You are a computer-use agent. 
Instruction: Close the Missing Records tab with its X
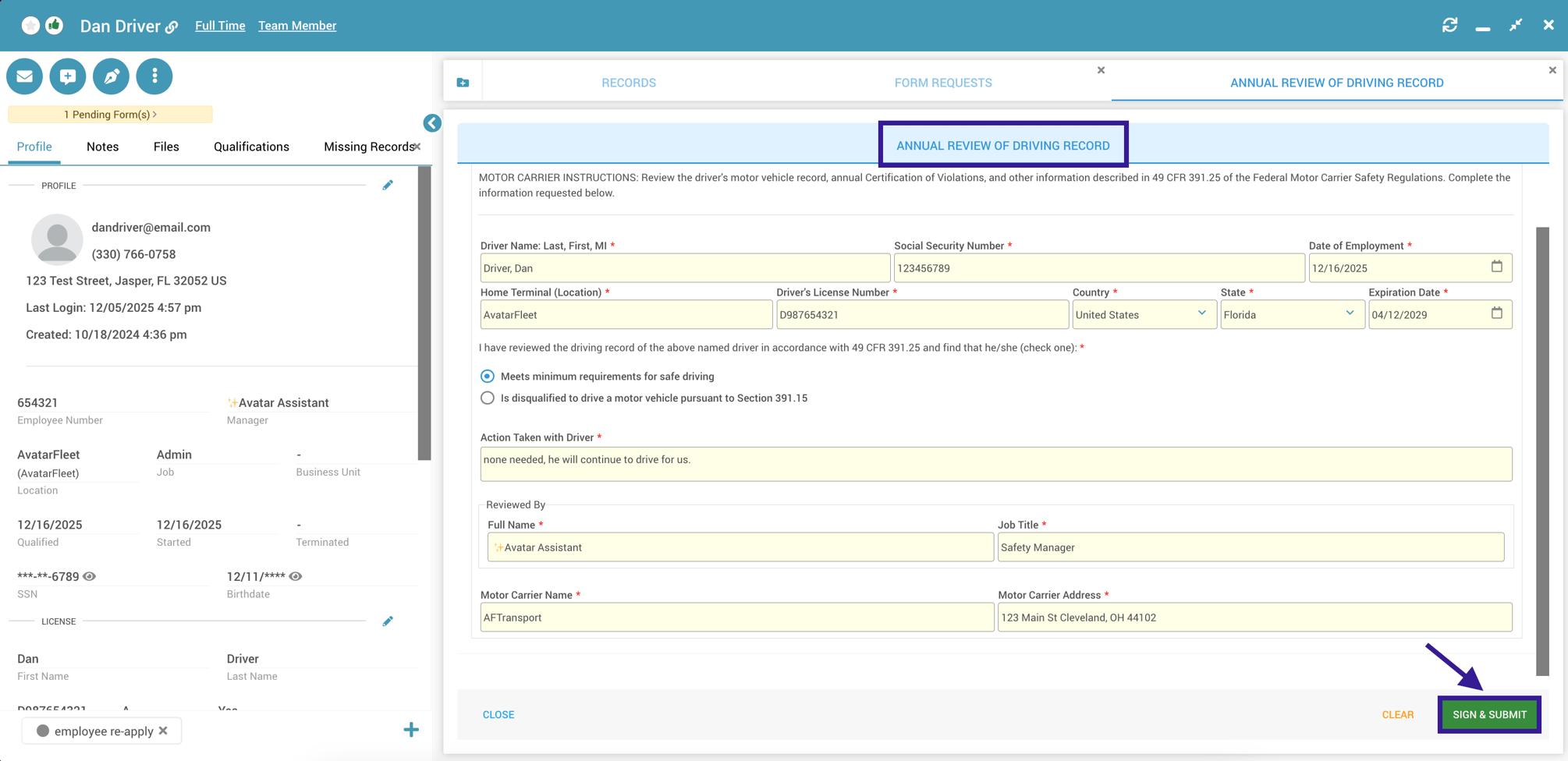pos(417,146)
